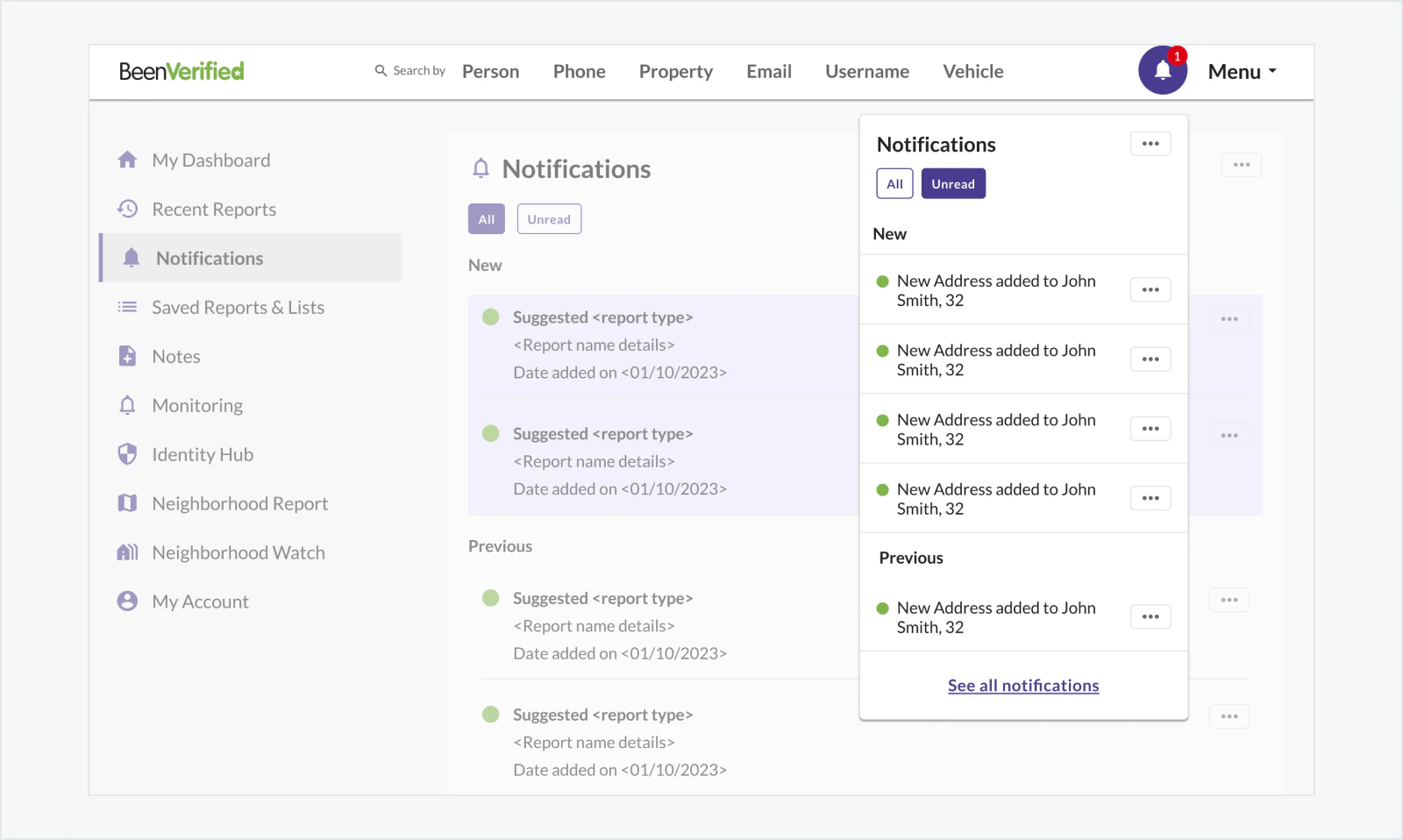This screenshot has height=840, width=1403.
Task: Filter popup notifications by Unread
Action: click(x=953, y=184)
